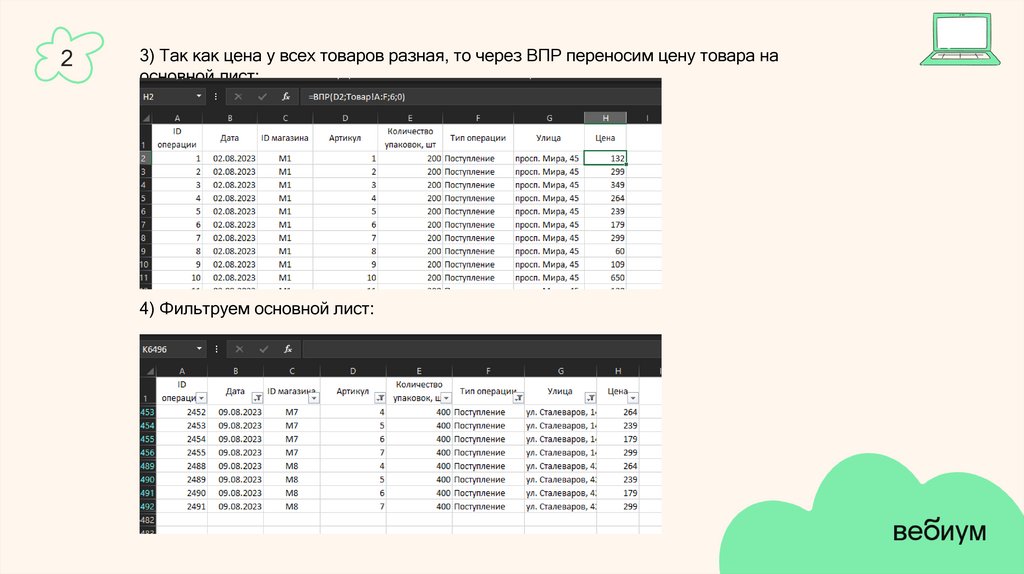1024x574 pixels.
Task: Select the price cell showing 109
Action: (x=605, y=264)
